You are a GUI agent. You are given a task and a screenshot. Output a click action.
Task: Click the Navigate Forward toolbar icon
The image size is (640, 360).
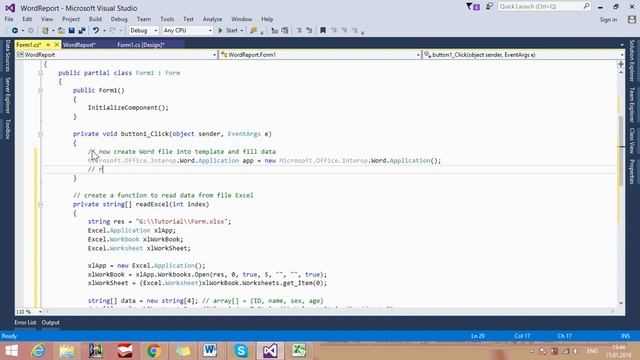pyautogui.click(x=31, y=31)
